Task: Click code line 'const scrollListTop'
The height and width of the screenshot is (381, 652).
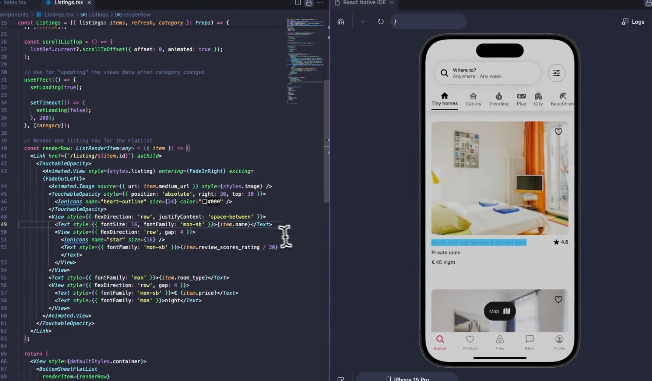Action: [68, 42]
